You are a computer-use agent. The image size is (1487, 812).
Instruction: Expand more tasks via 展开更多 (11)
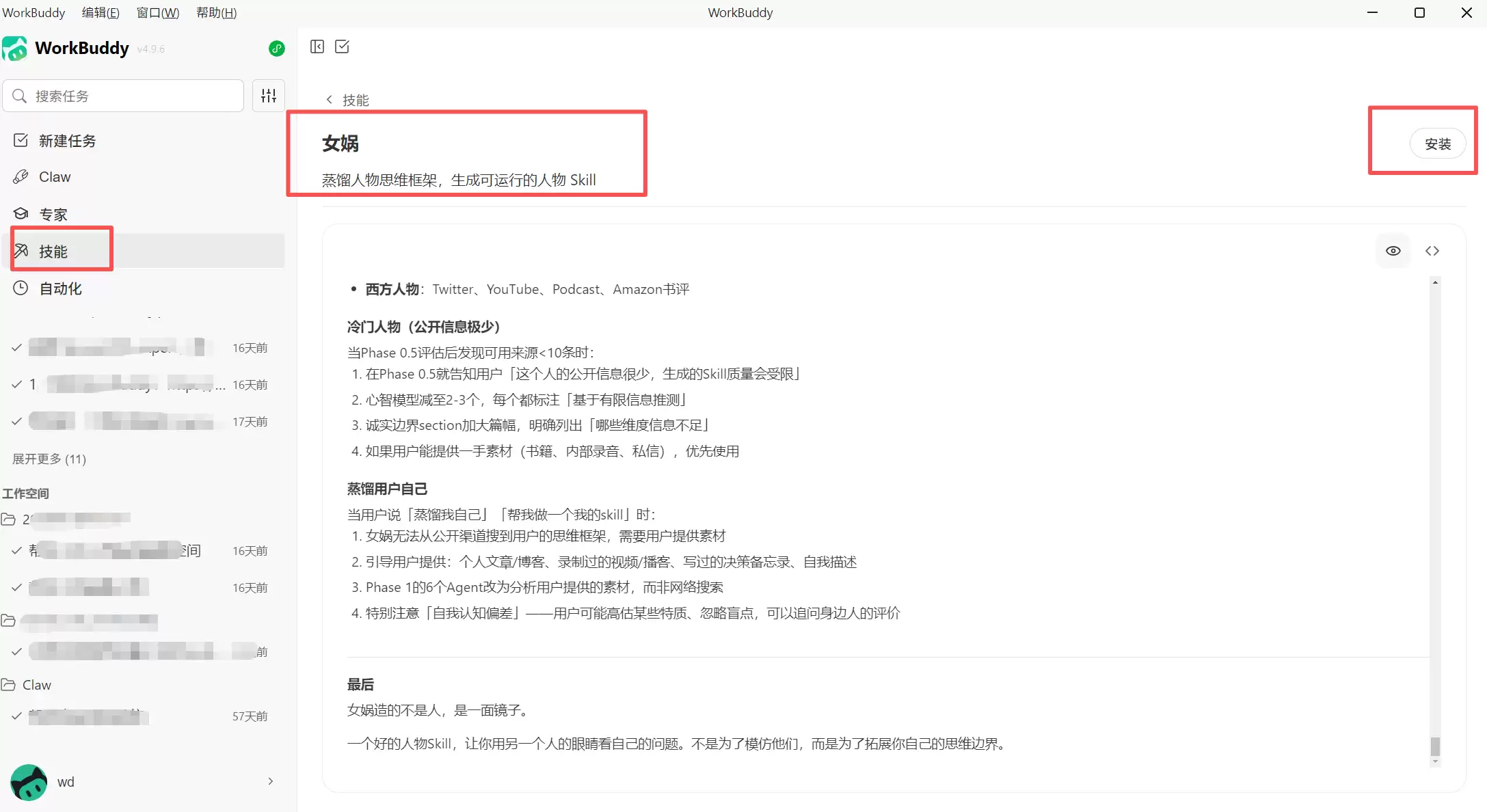49,459
